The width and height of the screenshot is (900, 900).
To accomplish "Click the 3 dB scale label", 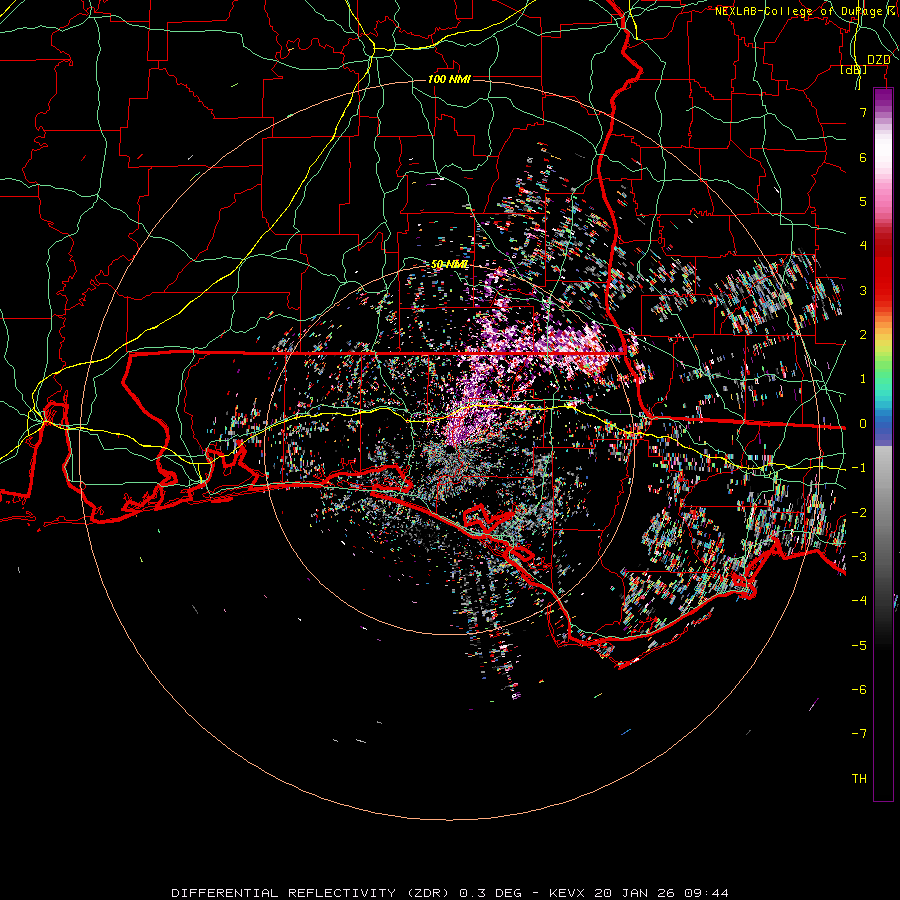I will 863,291.
